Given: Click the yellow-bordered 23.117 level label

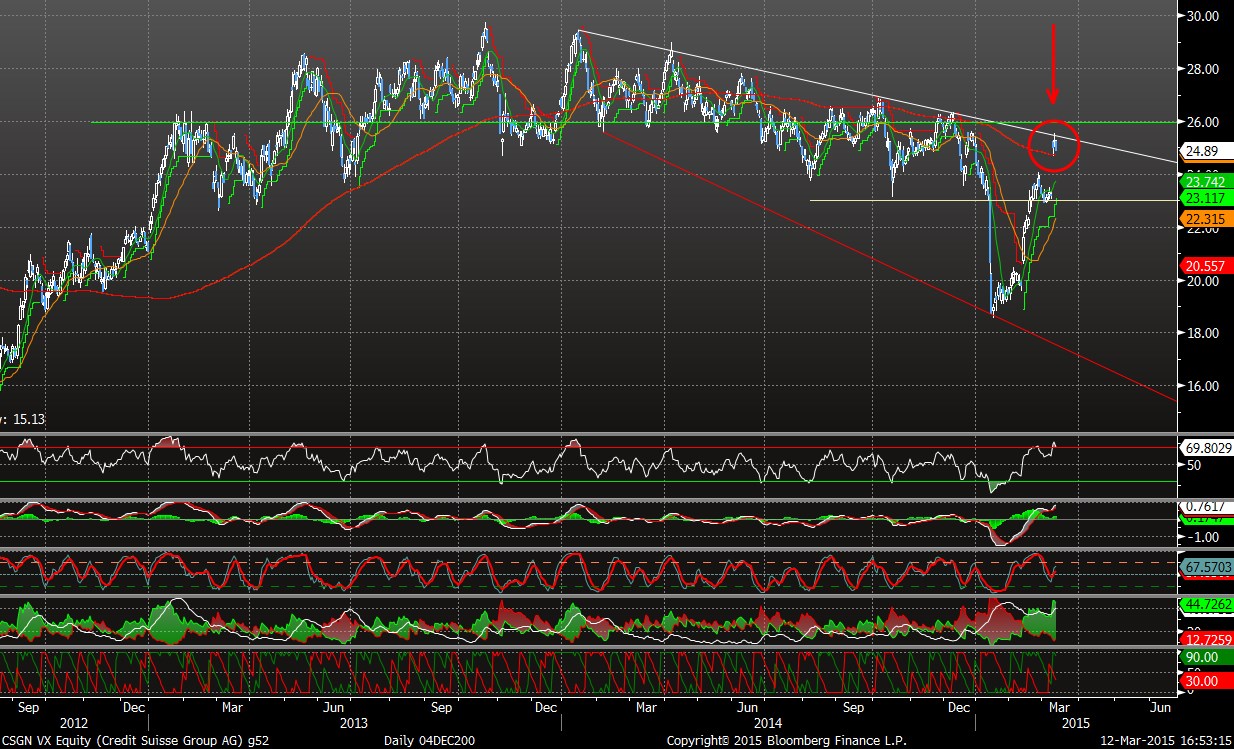Looking at the screenshot, I should point(1204,200).
